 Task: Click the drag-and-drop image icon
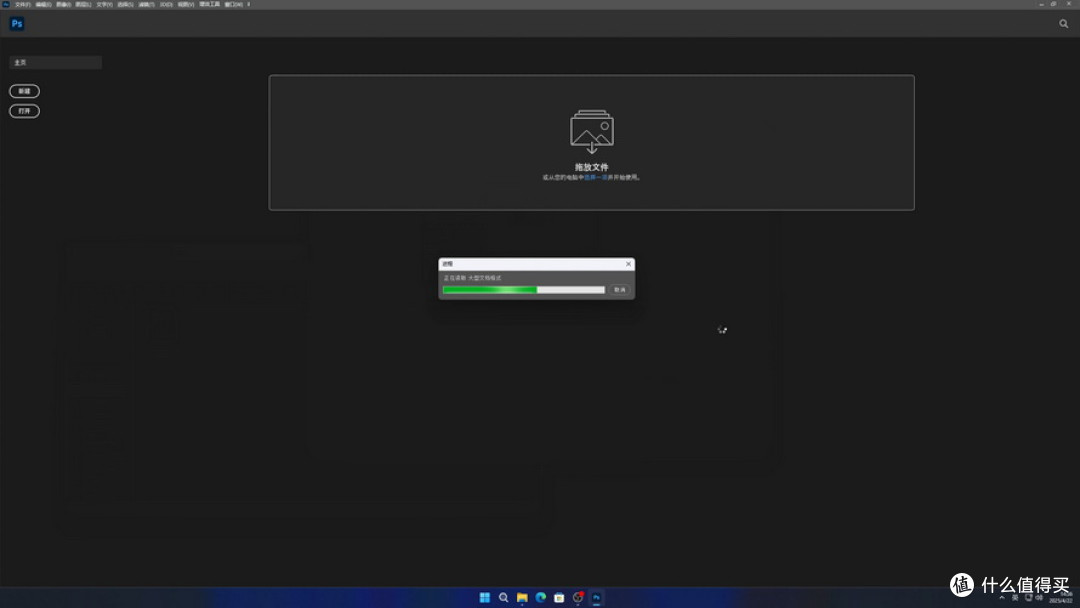pyautogui.click(x=592, y=132)
